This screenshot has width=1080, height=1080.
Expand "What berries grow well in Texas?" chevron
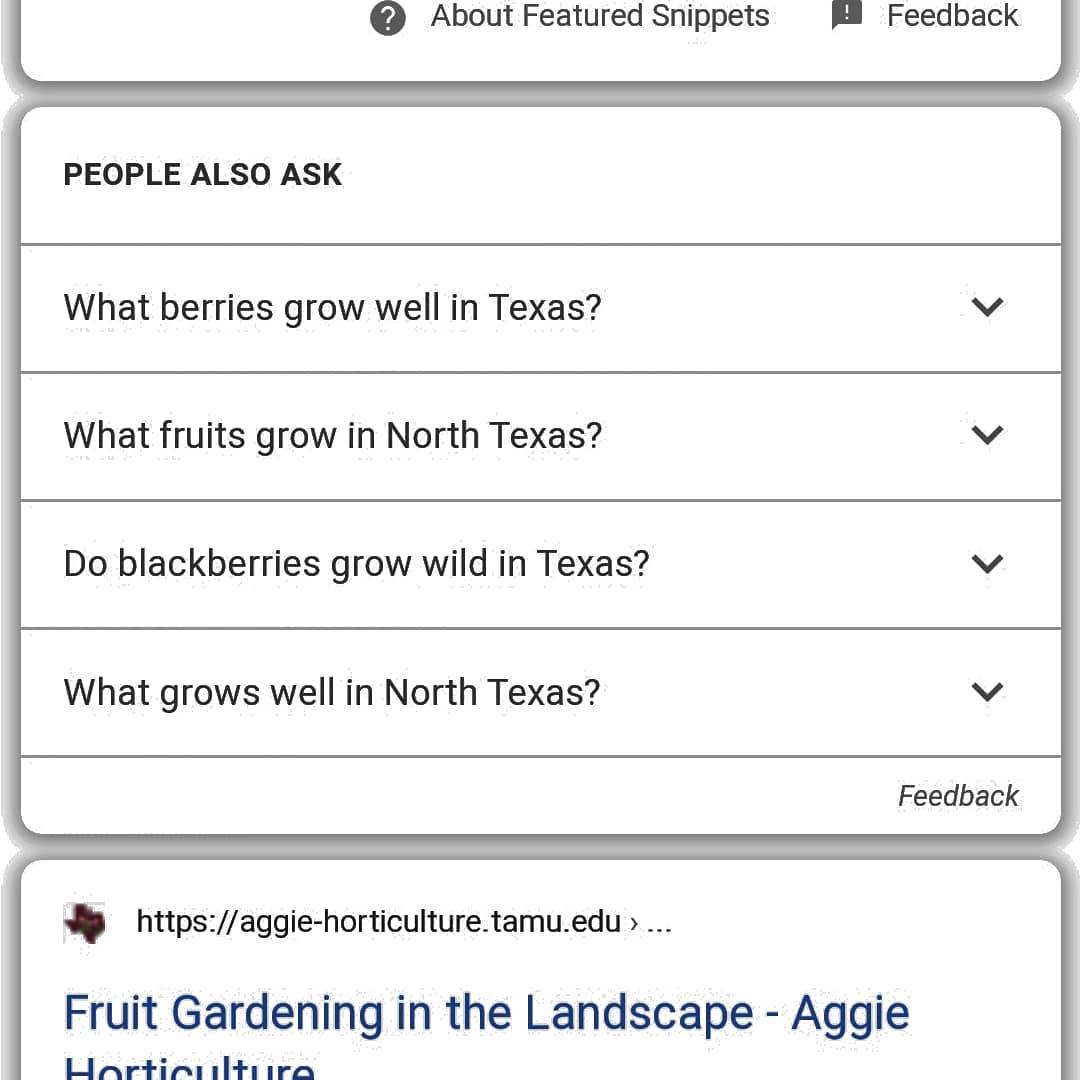coord(987,307)
